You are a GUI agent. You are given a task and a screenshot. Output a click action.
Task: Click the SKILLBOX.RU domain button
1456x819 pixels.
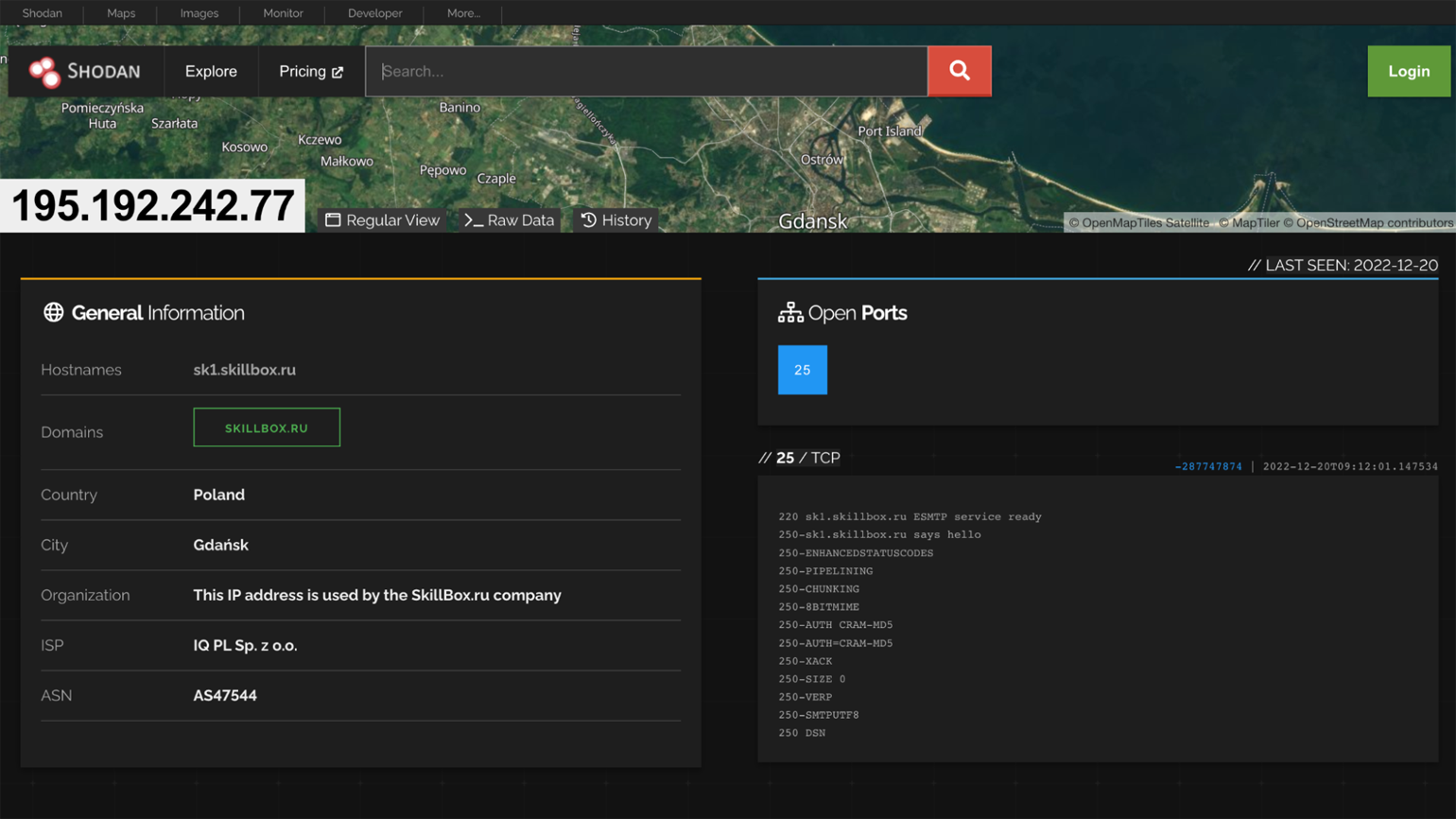click(x=267, y=427)
